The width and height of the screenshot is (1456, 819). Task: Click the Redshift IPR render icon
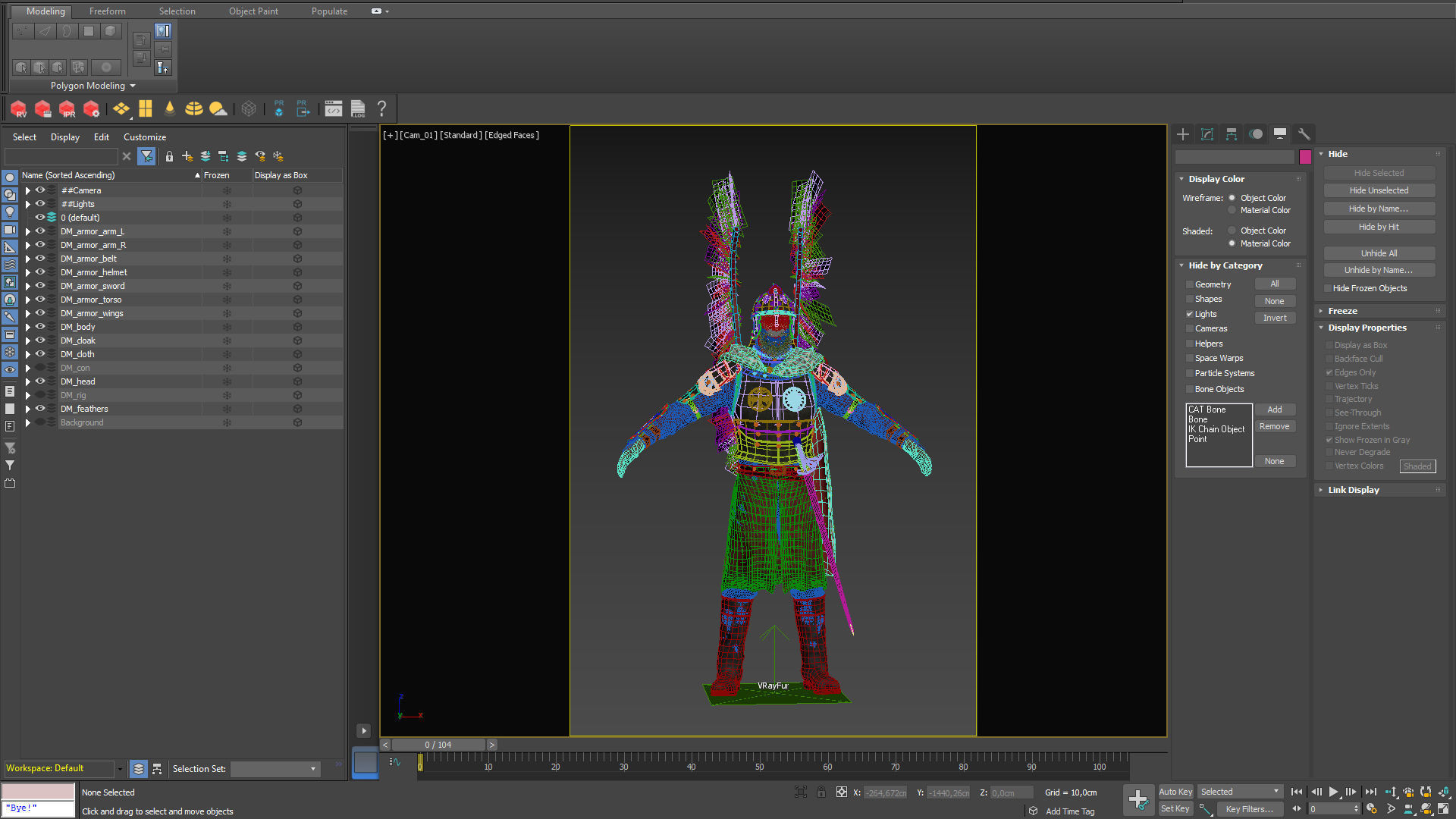pos(67,109)
